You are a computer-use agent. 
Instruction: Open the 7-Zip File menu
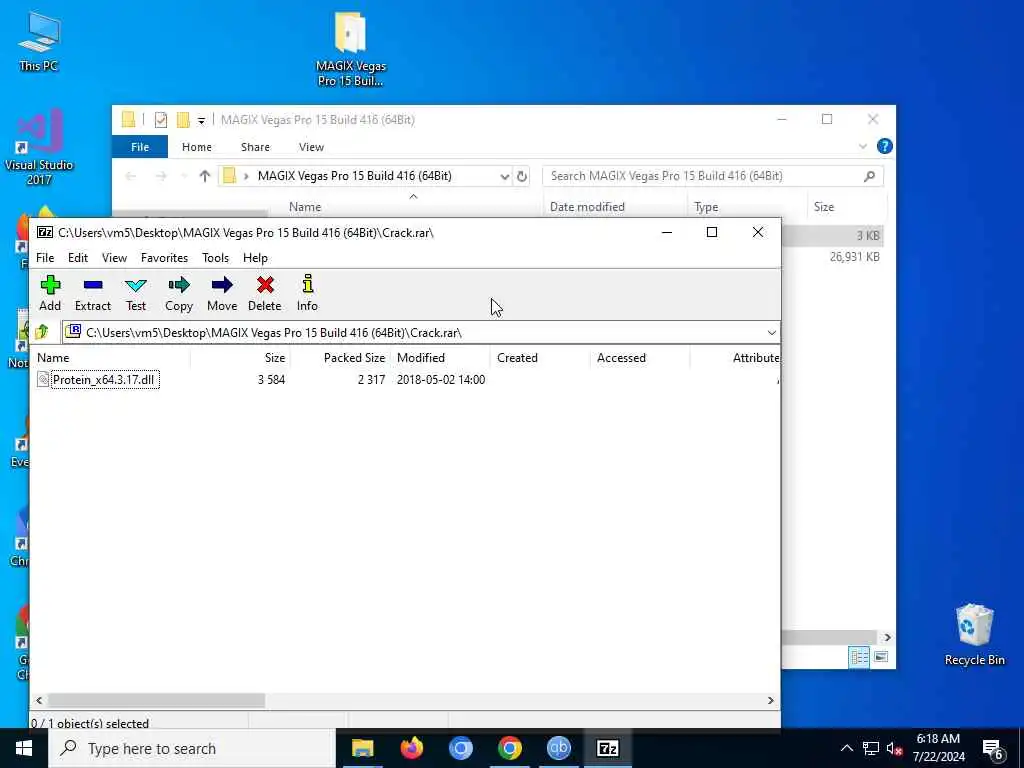(x=45, y=258)
